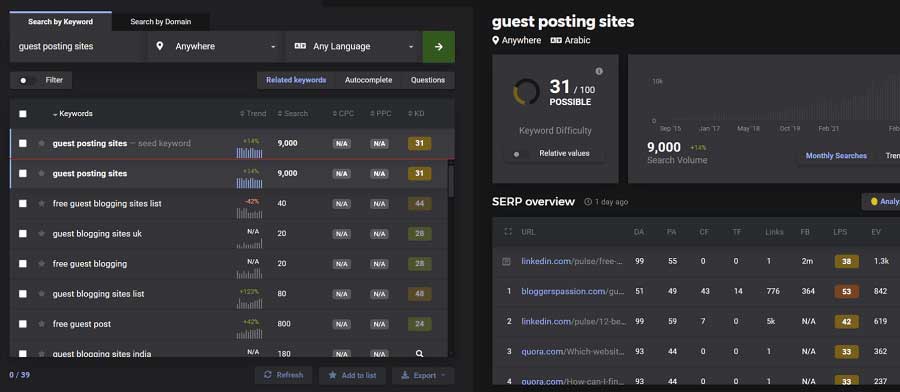Image resolution: width=900 pixels, height=392 pixels.
Task: Click the orange 53 LPS badge for bloggerspassion
Action: pos(847,292)
